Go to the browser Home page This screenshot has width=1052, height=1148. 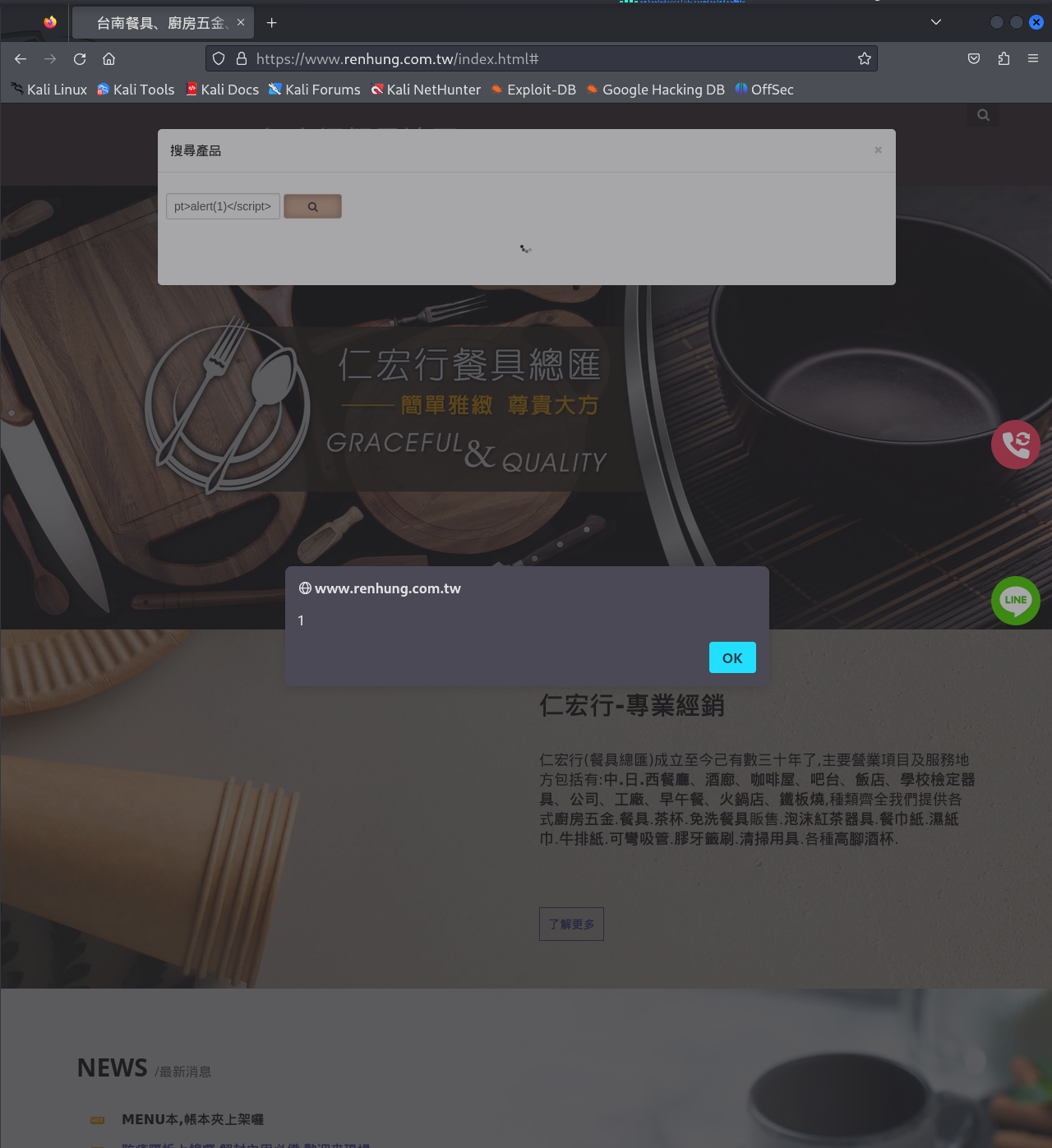tap(108, 58)
